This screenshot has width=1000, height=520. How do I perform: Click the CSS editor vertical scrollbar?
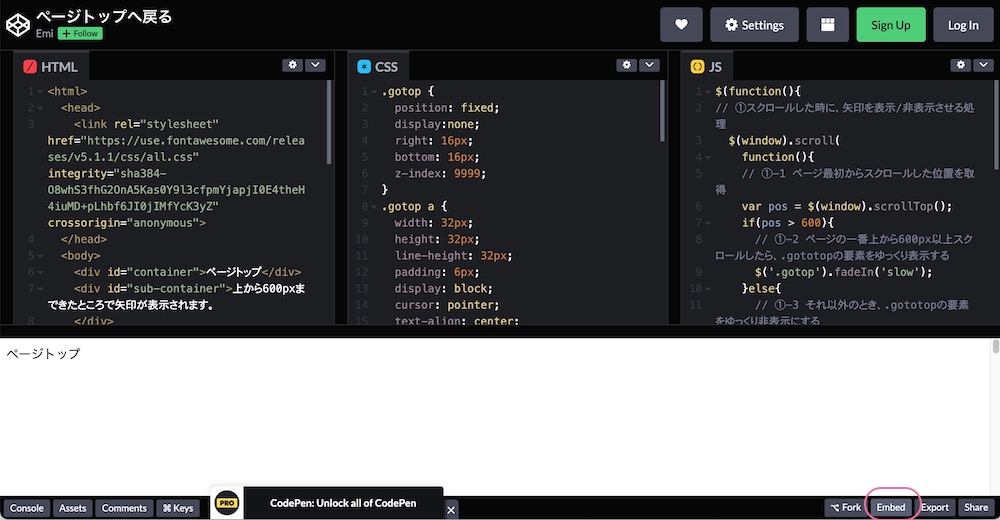663,112
